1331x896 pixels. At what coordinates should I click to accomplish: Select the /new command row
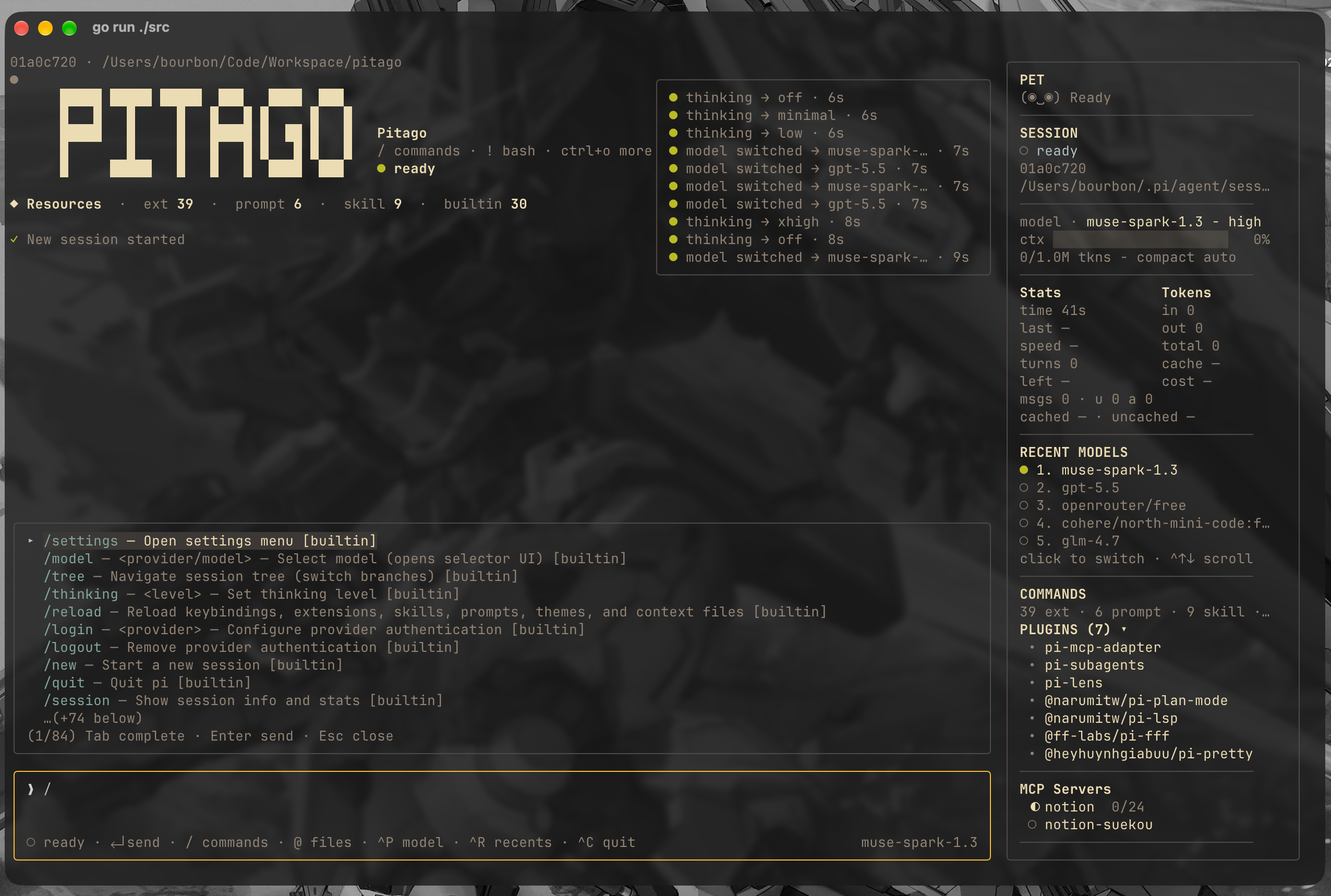[x=193, y=664]
